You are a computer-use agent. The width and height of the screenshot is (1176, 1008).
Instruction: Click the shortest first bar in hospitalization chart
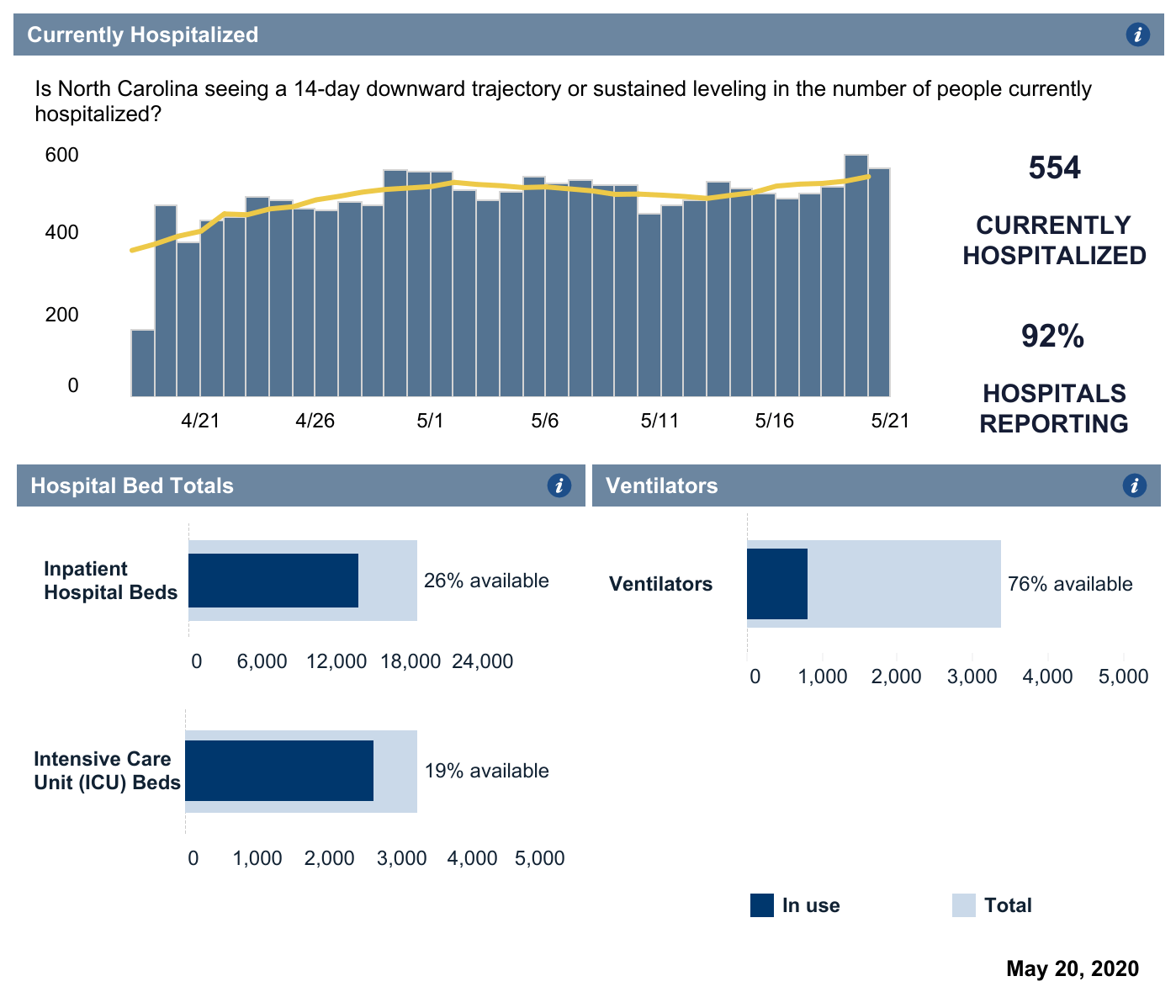click(x=143, y=363)
